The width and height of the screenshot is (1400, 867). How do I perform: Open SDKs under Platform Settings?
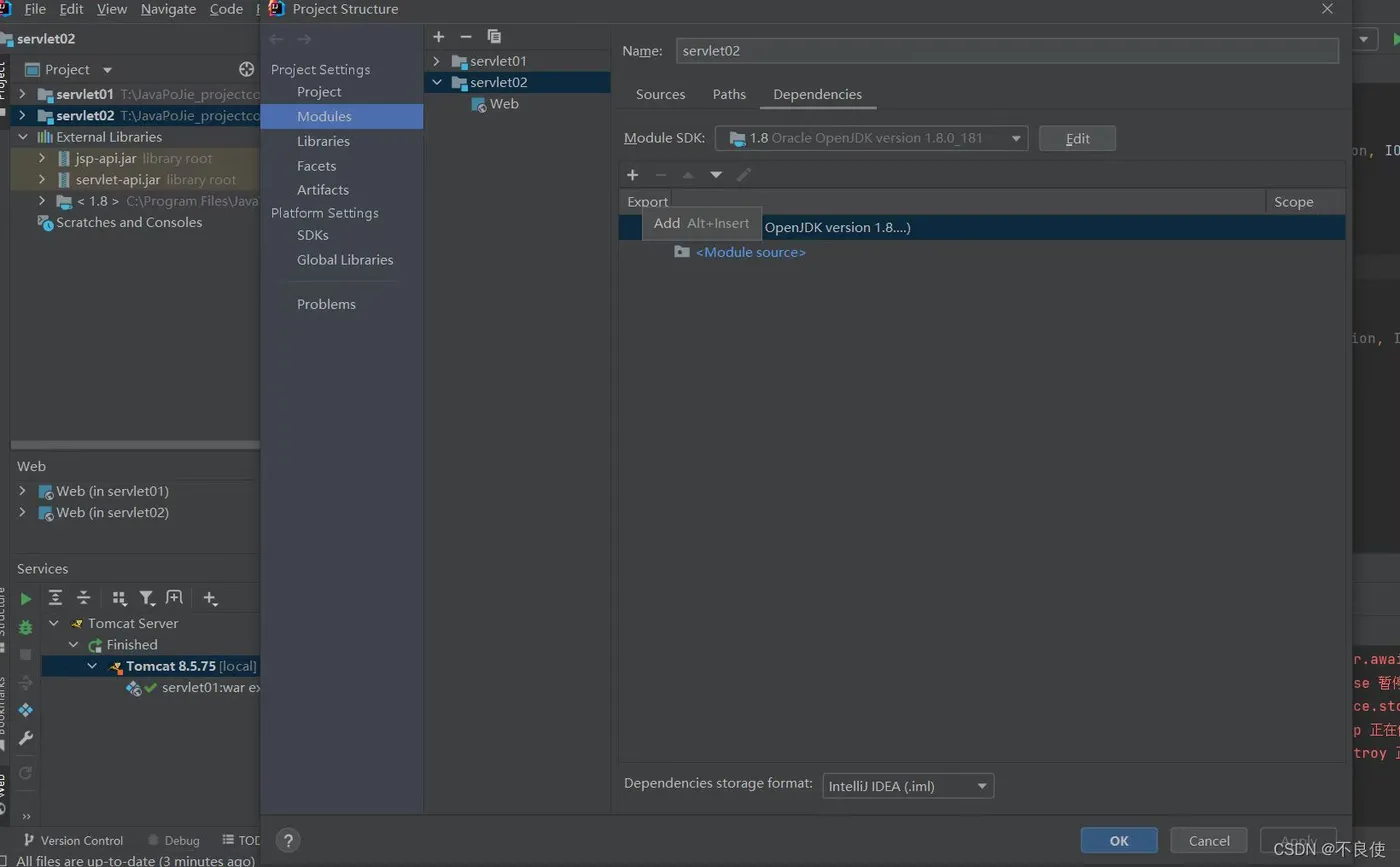coord(313,235)
